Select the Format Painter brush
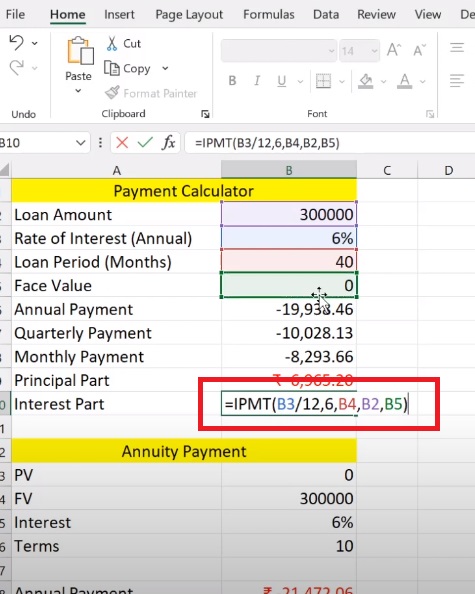This screenshot has width=475, height=594. pos(151,93)
